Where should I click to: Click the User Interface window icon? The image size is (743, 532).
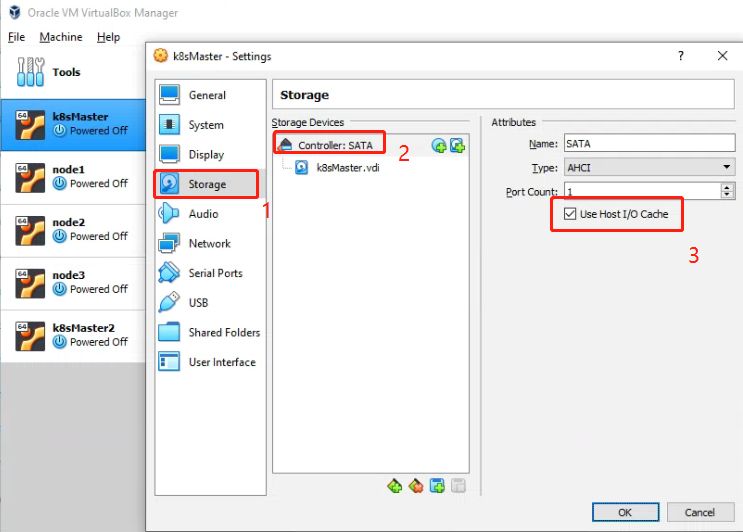point(169,361)
